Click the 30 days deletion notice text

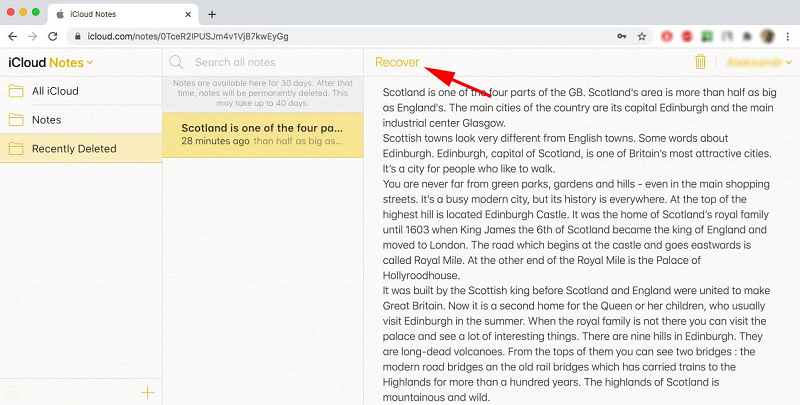[263, 93]
